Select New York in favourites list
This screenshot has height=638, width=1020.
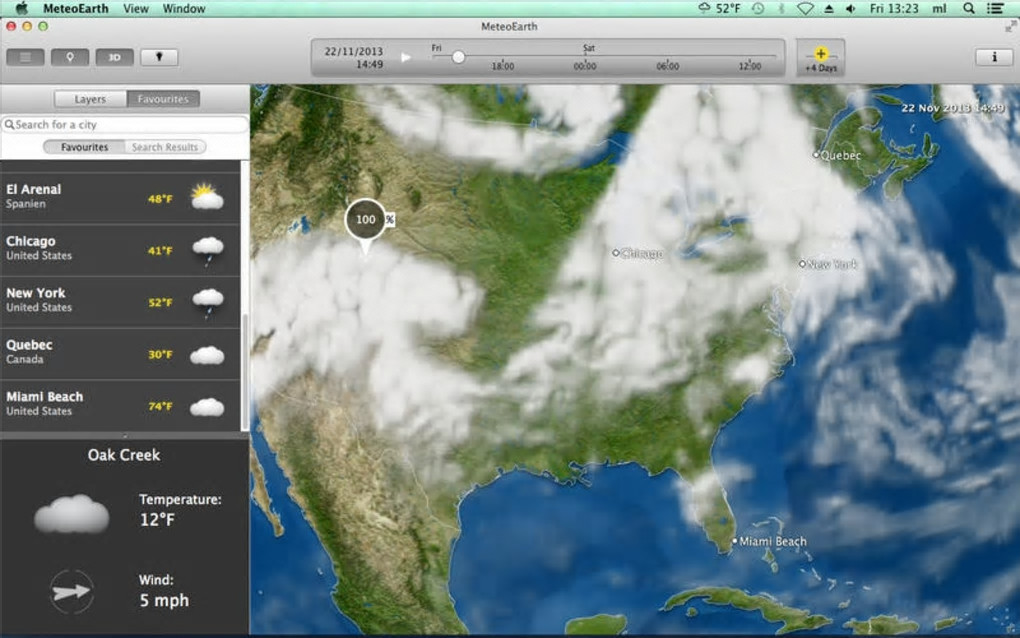coord(120,301)
